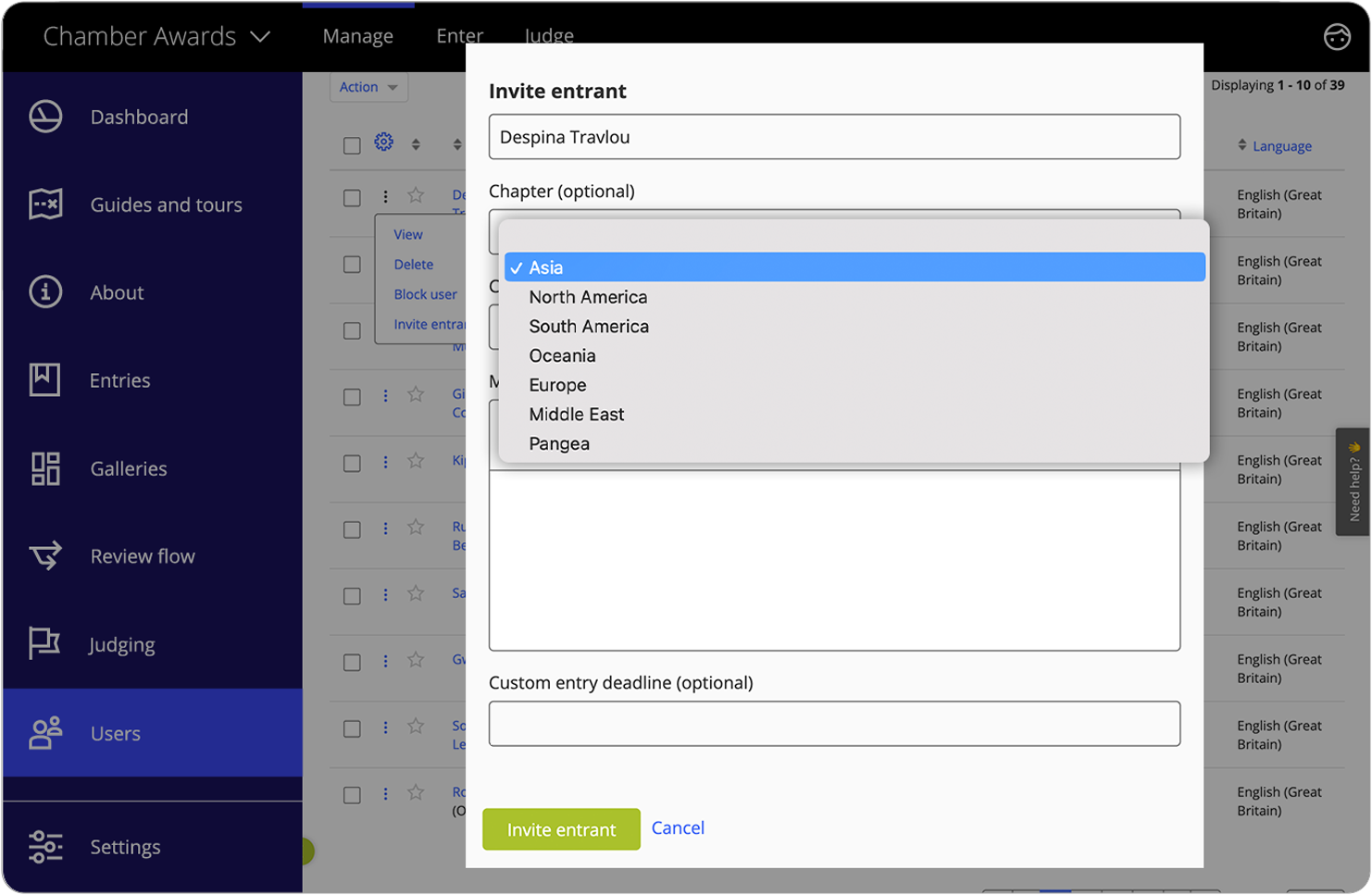Open the About section icon
The height and width of the screenshot is (895, 1372).
click(x=45, y=292)
